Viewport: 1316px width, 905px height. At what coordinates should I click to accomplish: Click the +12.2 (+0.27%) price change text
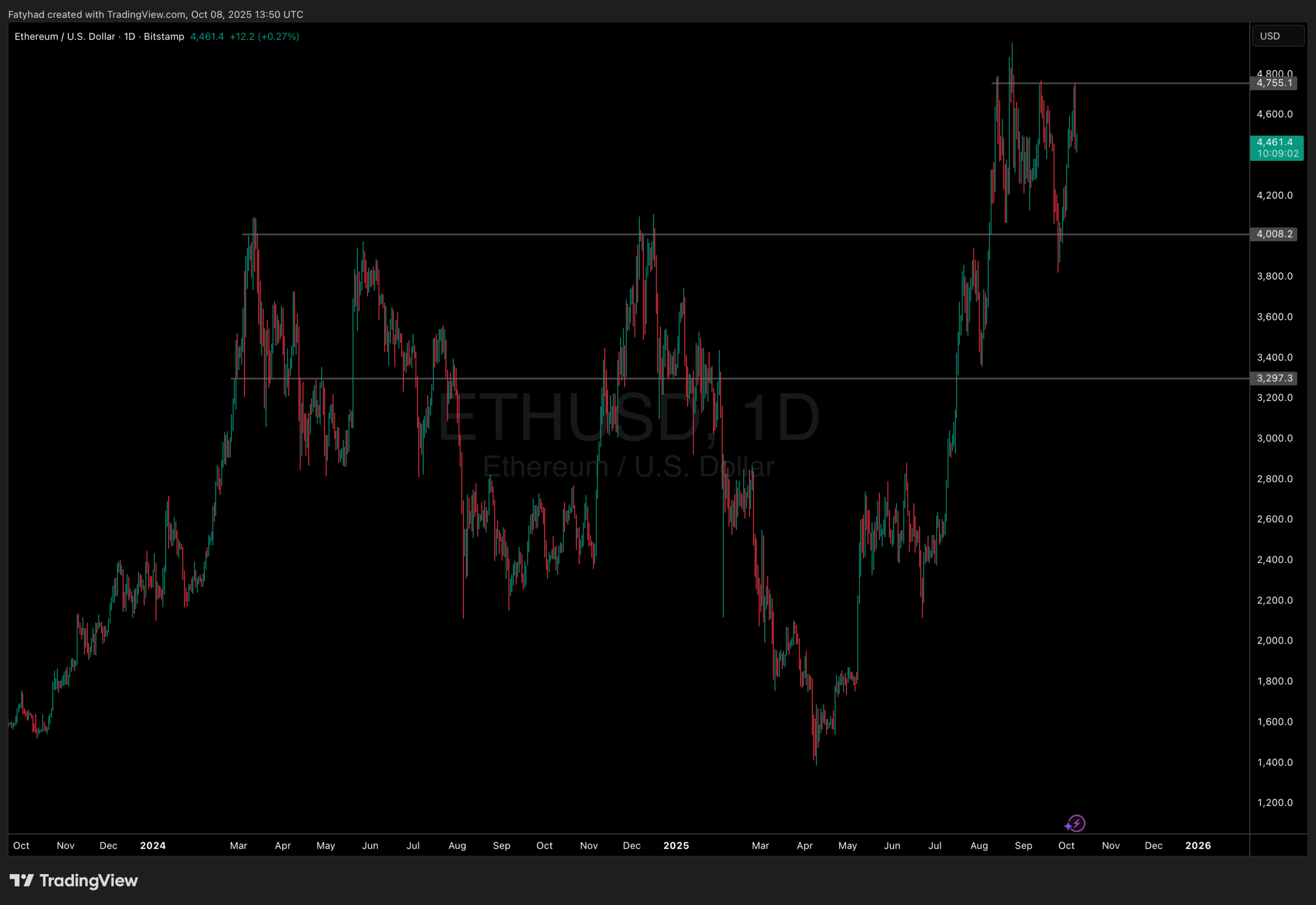[264, 37]
